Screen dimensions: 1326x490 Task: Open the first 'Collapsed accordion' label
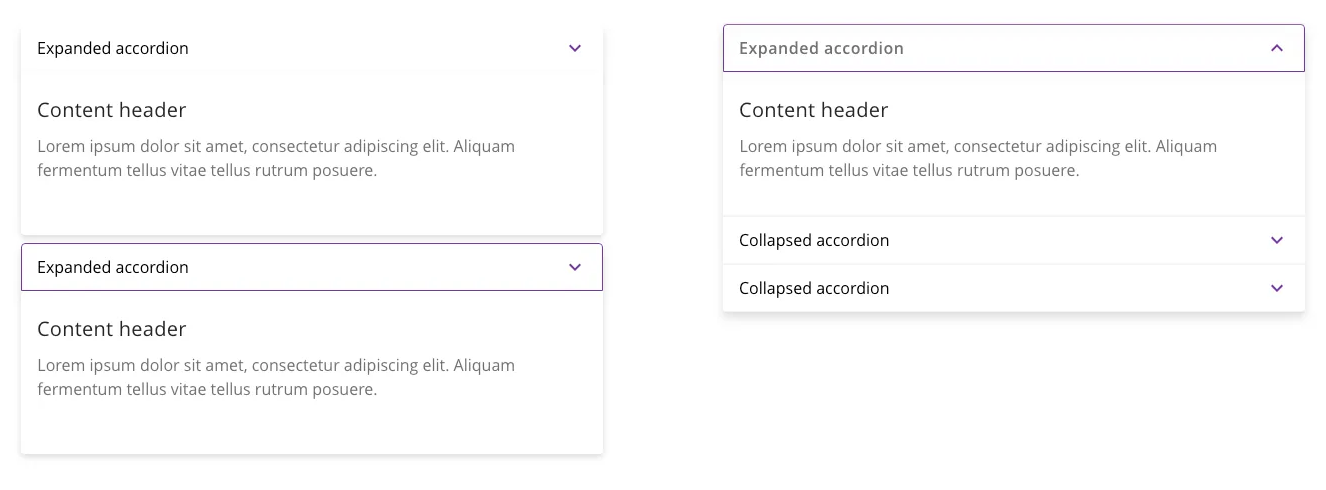click(x=814, y=240)
